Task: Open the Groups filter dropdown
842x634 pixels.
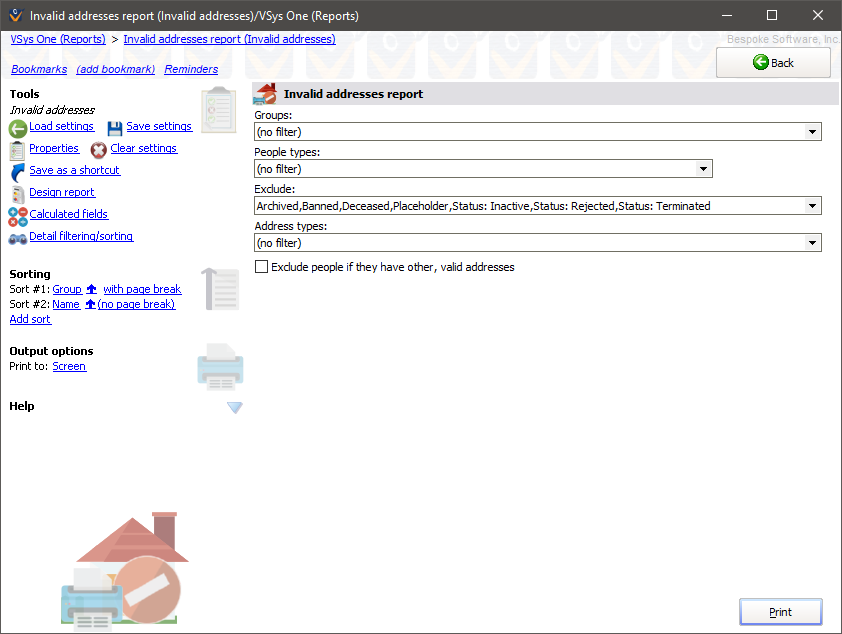Action: [813, 131]
